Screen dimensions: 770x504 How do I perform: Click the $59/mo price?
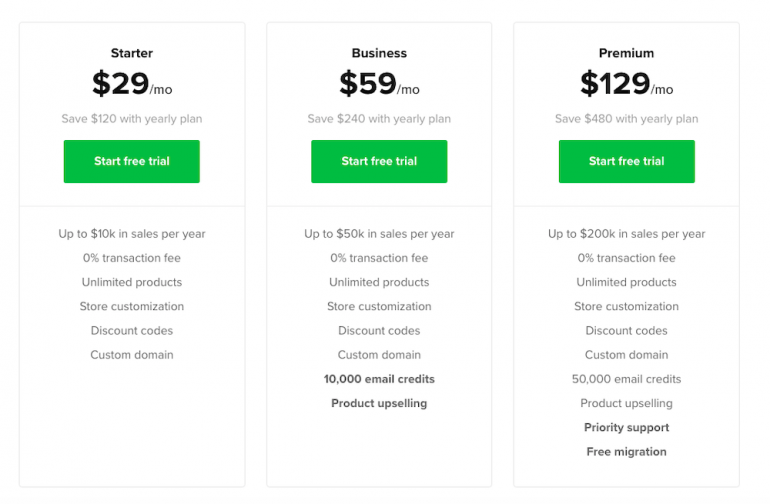(379, 85)
